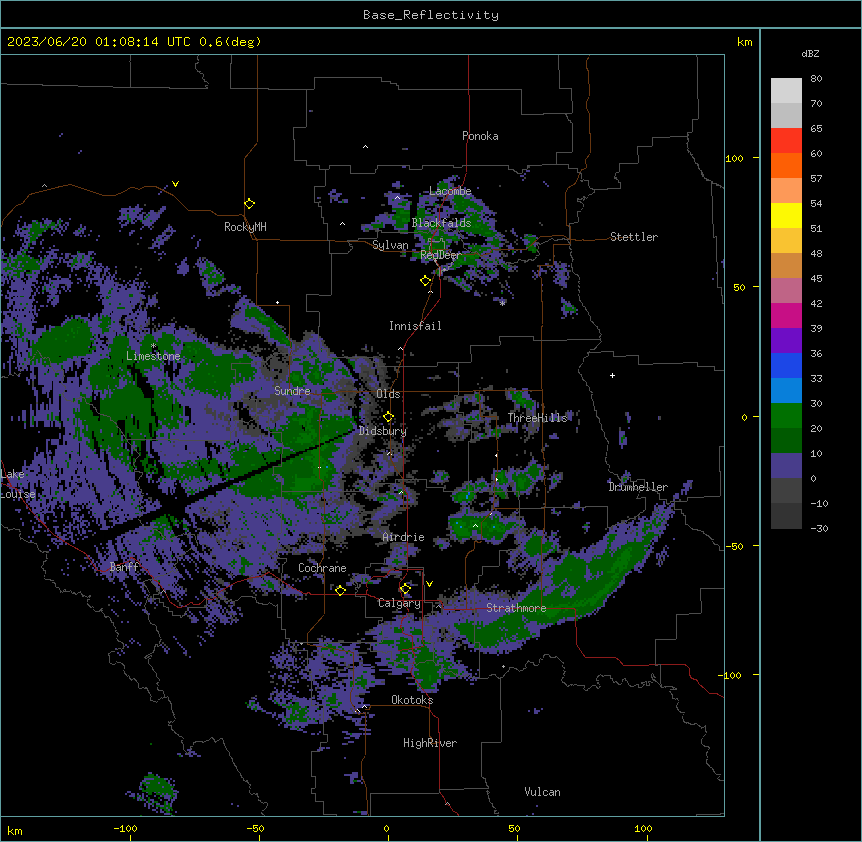Click the Limestone label

click(x=153, y=356)
